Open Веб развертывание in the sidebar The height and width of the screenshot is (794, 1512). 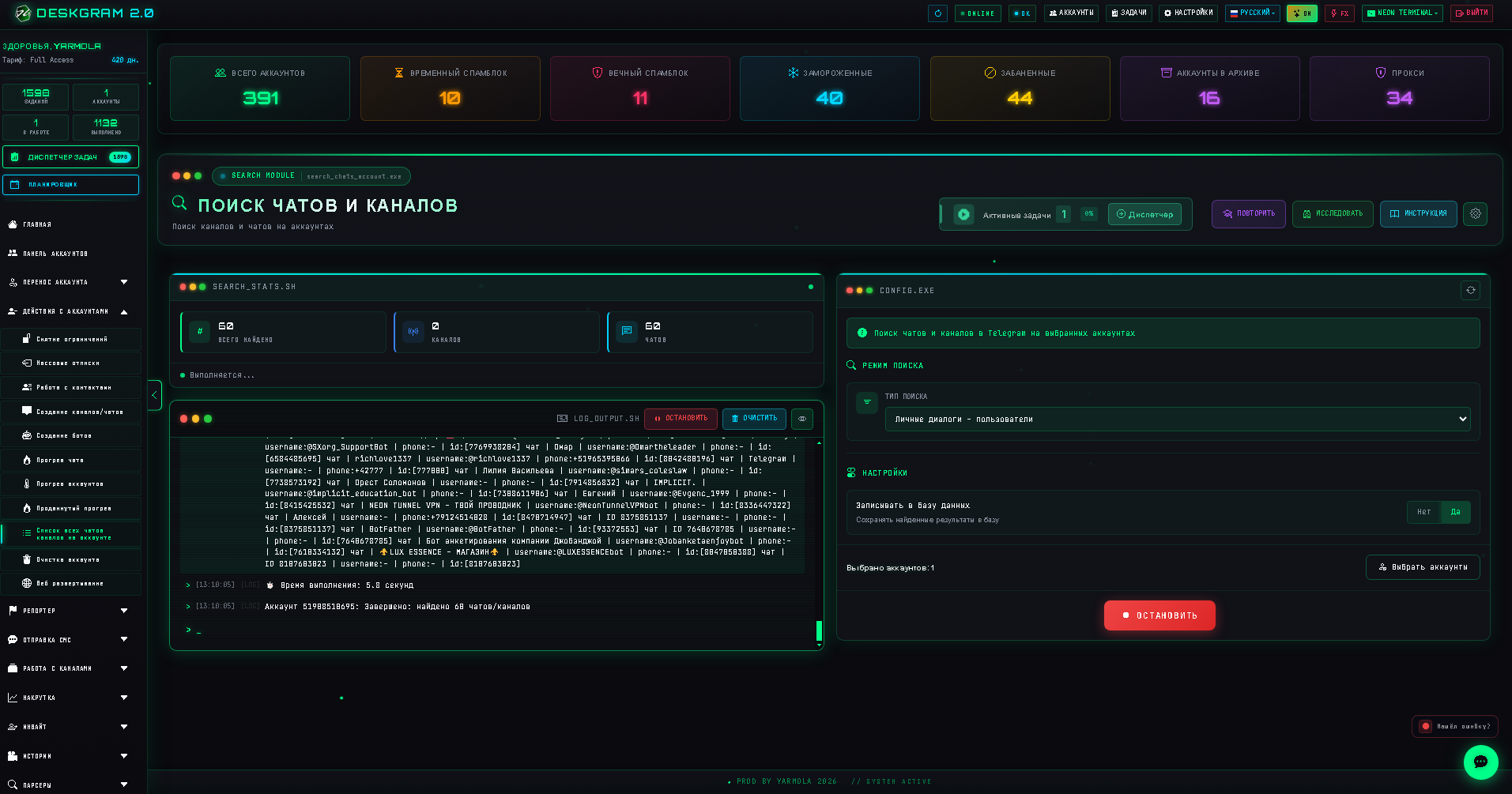pyautogui.click(x=71, y=583)
